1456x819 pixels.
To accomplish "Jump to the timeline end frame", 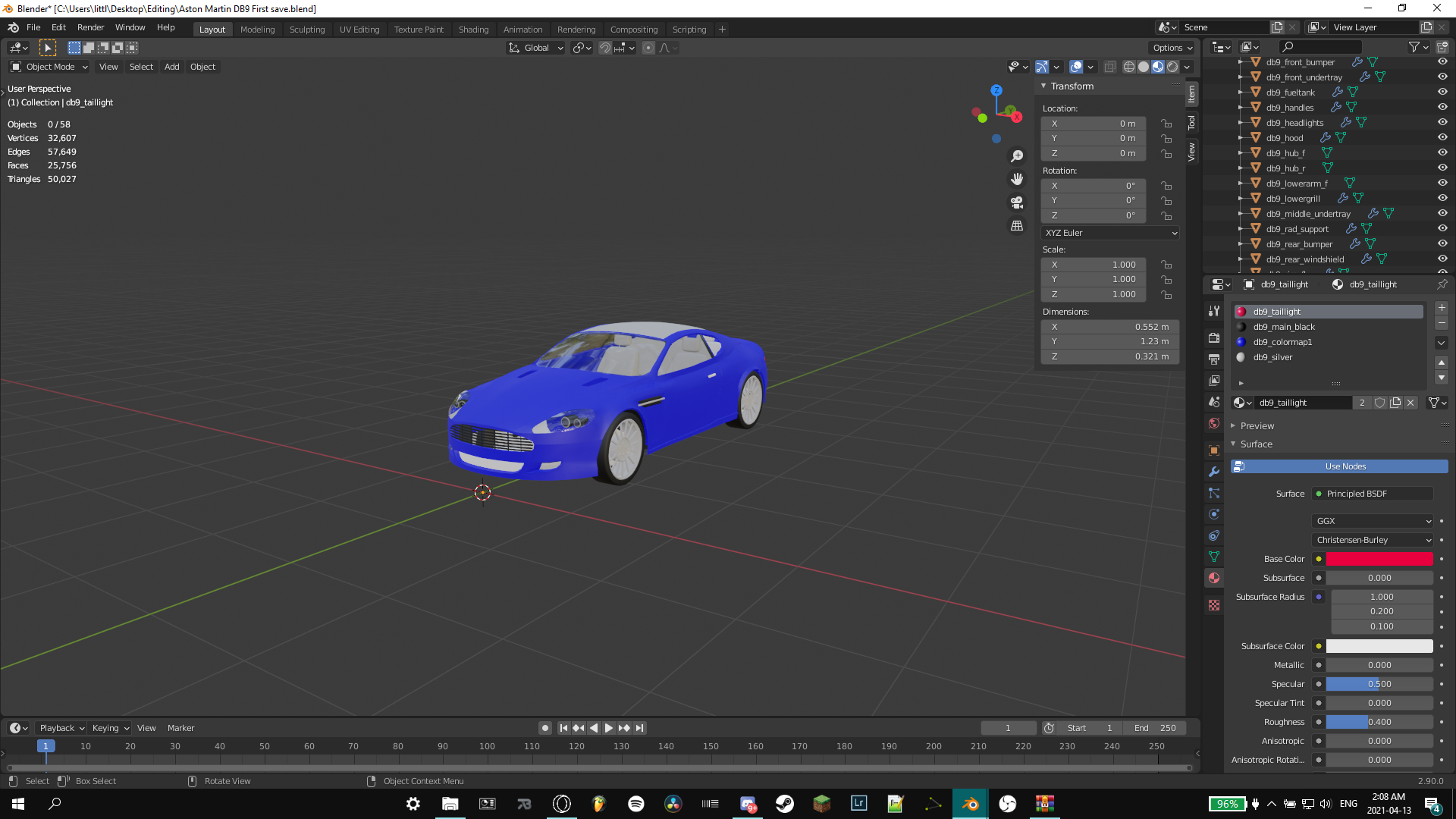I will [x=640, y=728].
